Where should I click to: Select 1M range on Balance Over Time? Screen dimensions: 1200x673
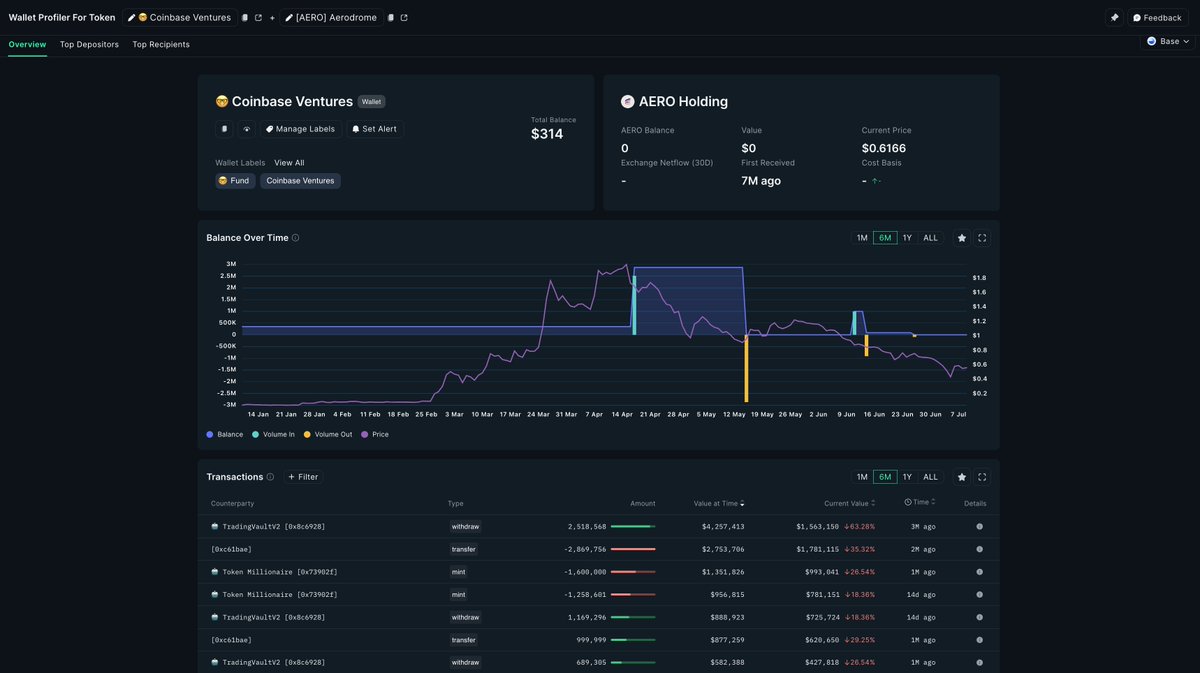click(x=862, y=238)
